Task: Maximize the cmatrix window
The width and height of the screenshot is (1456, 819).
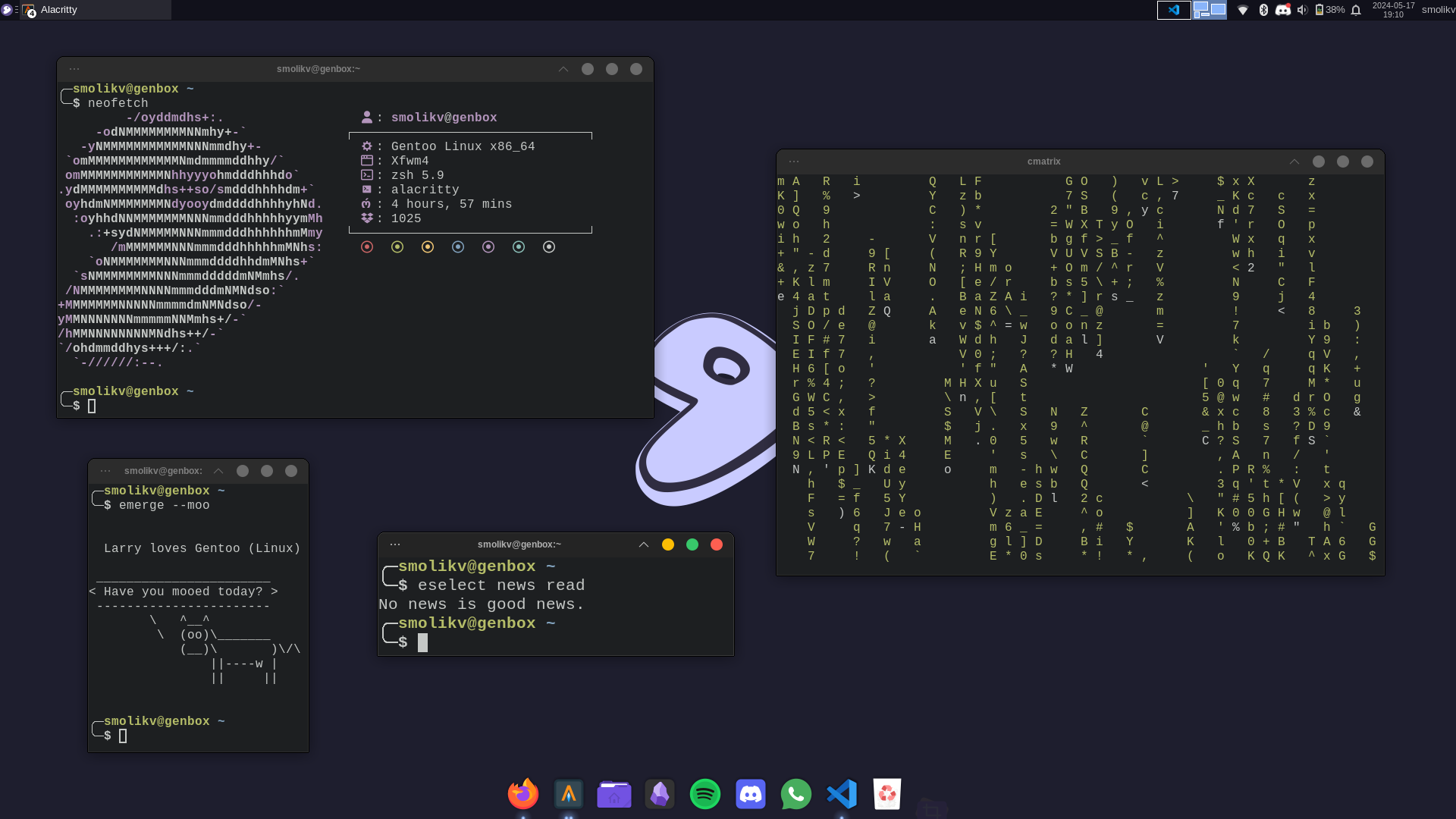Action: (x=1343, y=162)
